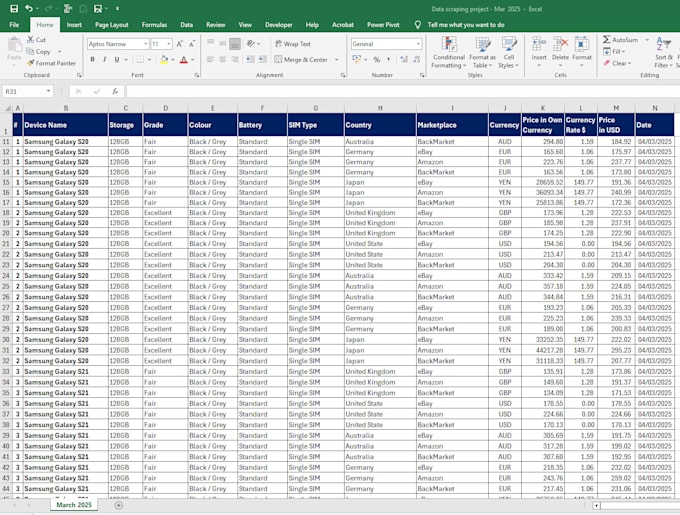Screen dimensions: 680x515
Task: Decrease decimal places
Action: pos(416,59)
